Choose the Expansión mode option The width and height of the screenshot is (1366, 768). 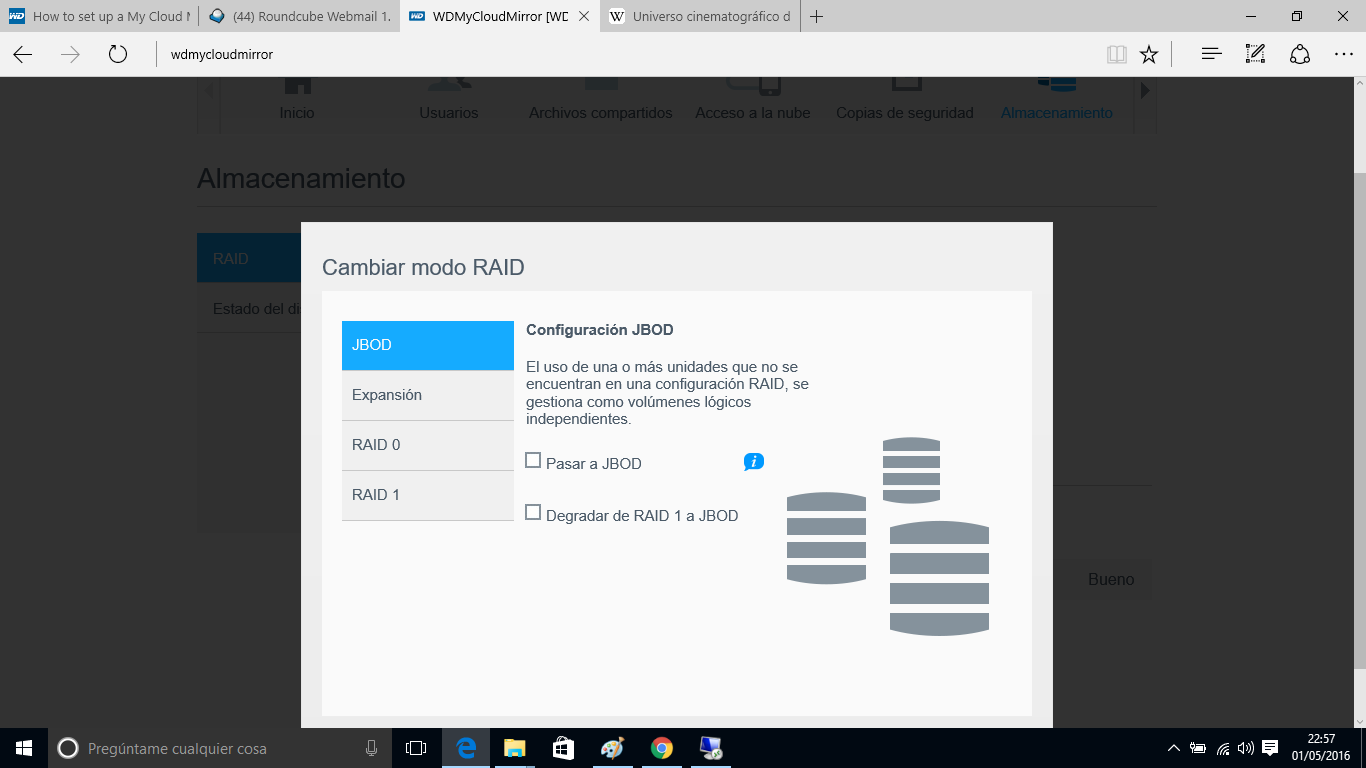pyautogui.click(x=427, y=395)
